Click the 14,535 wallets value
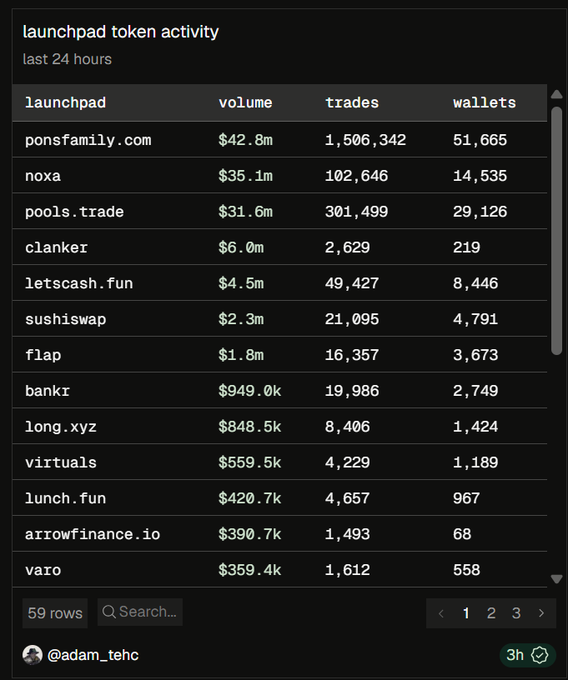 tap(480, 176)
